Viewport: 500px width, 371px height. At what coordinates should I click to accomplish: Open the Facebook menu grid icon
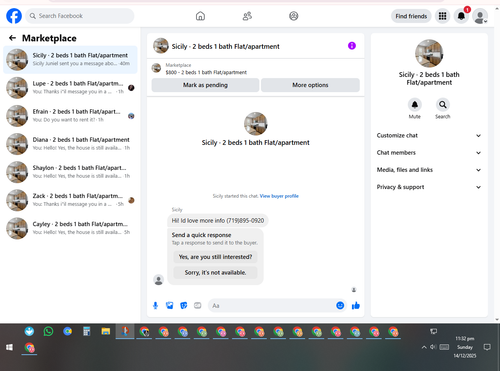[442, 16]
